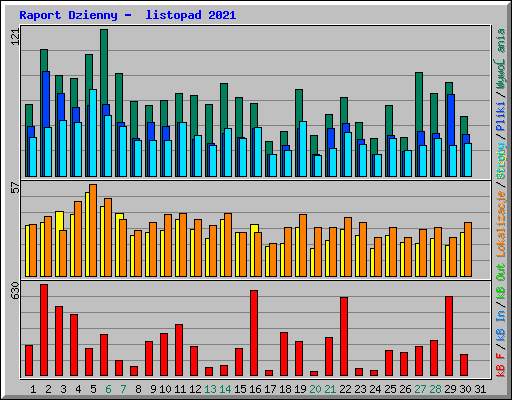Viewport: 512px width, 400px height.
Task: Click green weekend day label "6"
Action: point(108,389)
